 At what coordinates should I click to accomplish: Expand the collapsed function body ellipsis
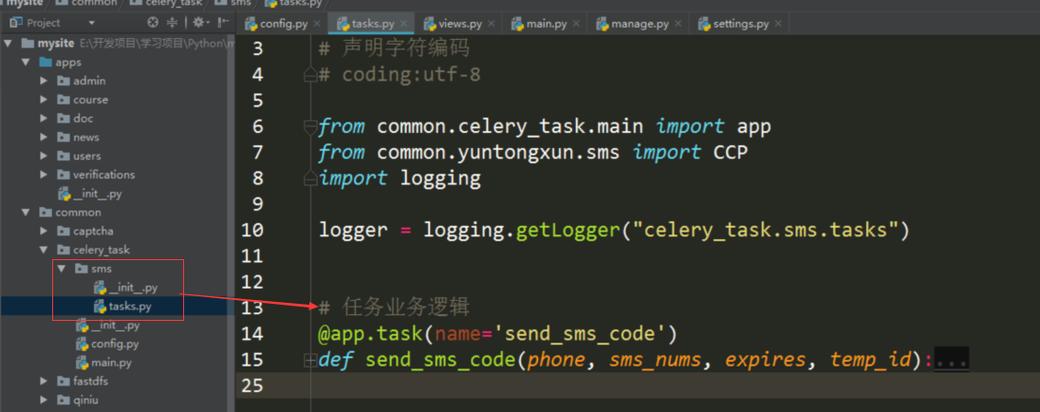pyautogui.click(x=951, y=360)
